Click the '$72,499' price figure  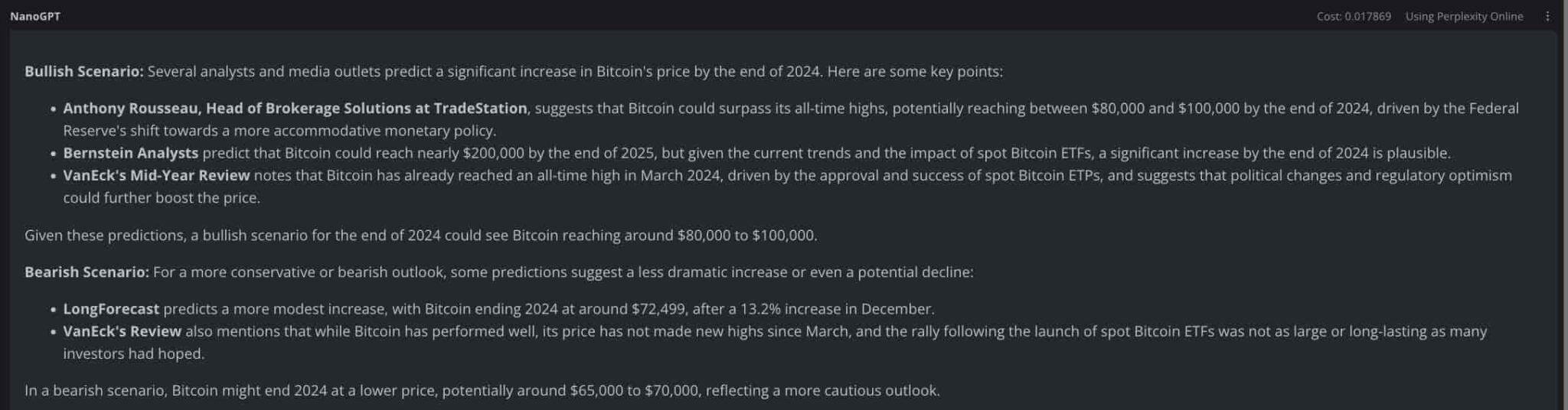(x=658, y=309)
